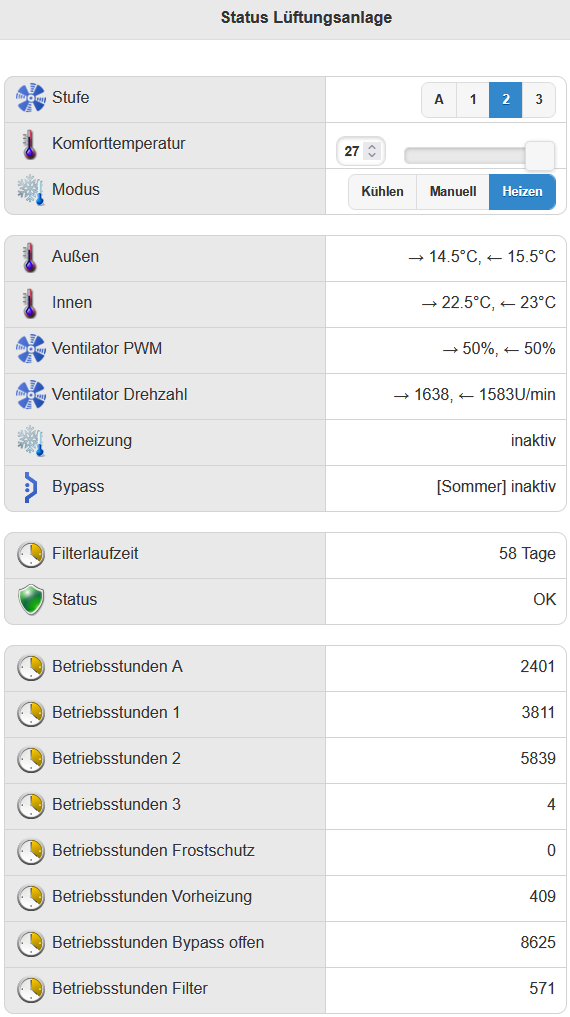Image resolution: width=570 pixels, height=1017 pixels.
Task: Click the snowflake icon beside Vorheizung
Action: click(30, 442)
